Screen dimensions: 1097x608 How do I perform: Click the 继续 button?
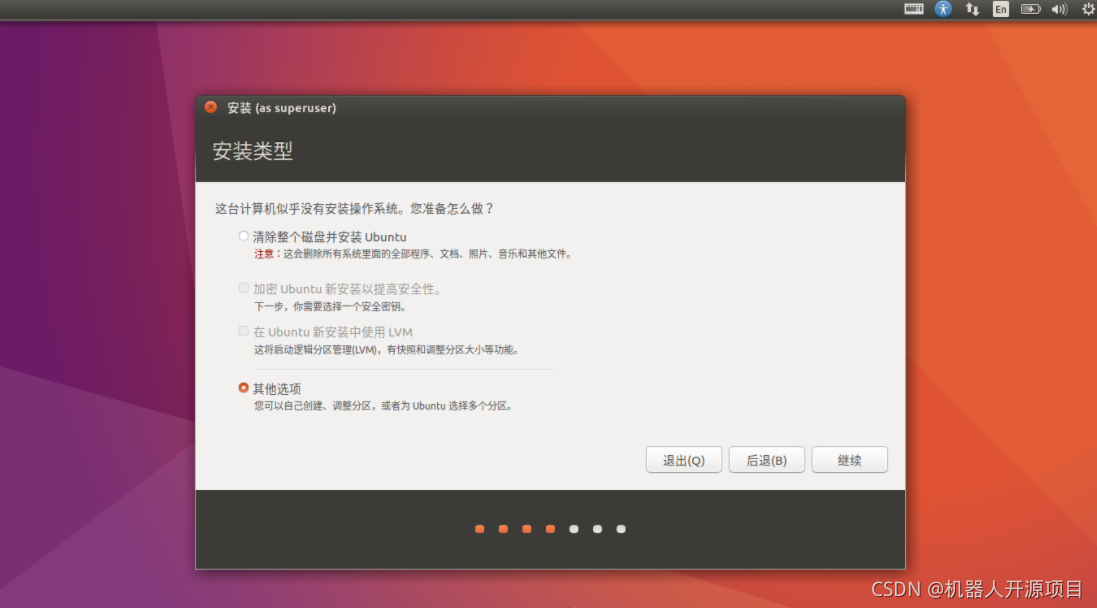coord(849,460)
